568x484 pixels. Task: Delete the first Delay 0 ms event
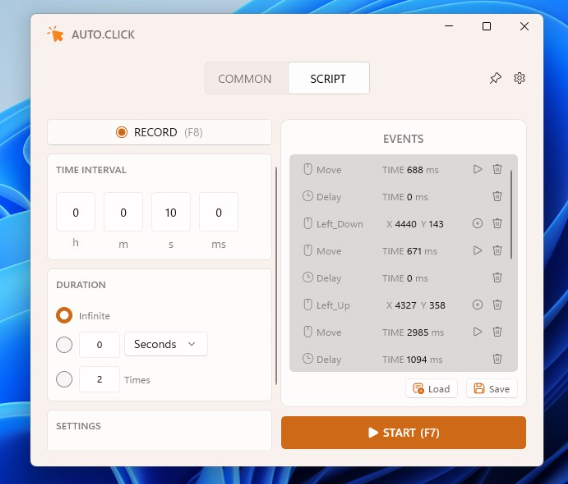pyautogui.click(x=497, y=196)
